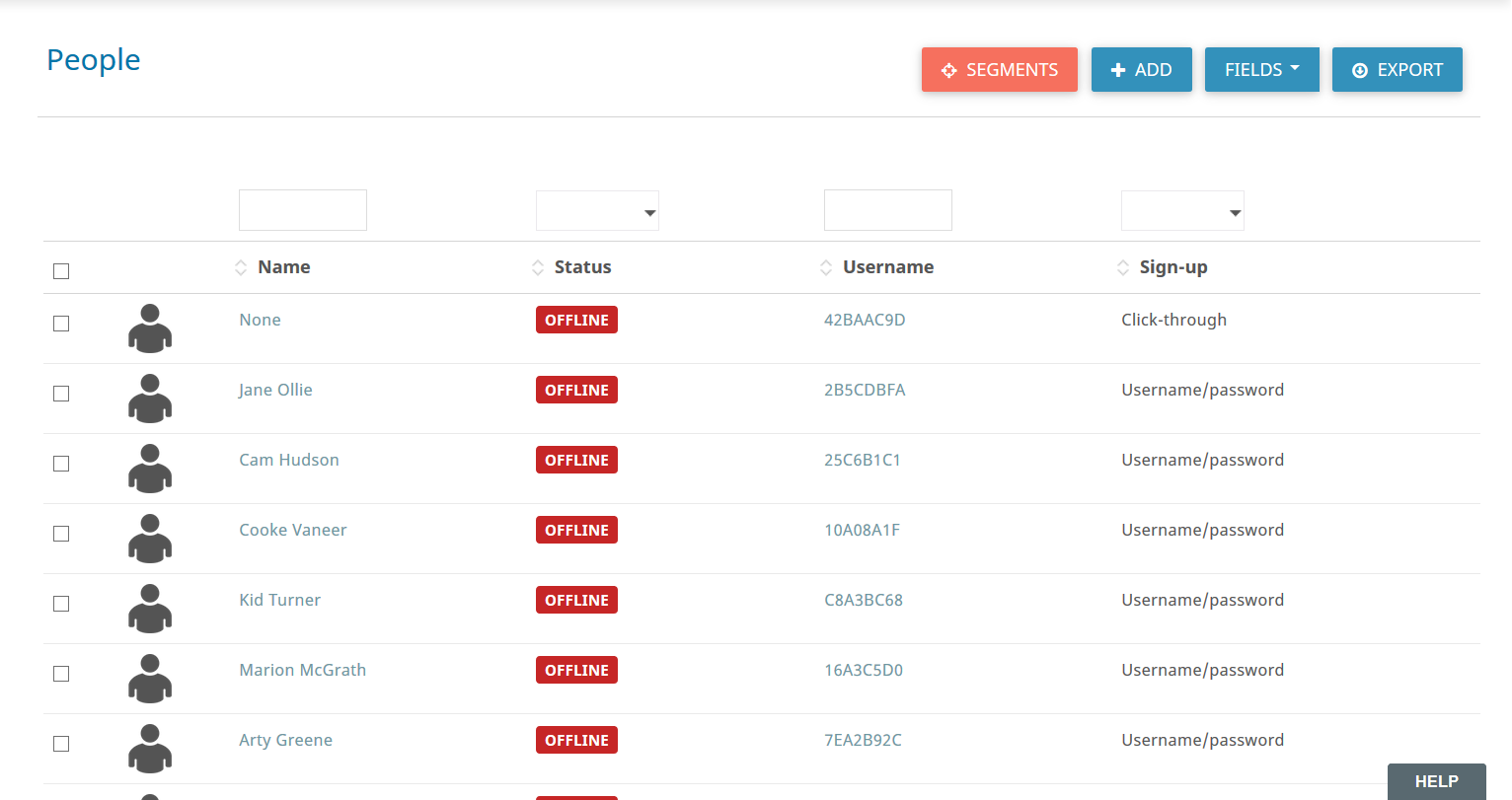Check the box for the None row
Screen dimensions: 1512x800
(x=61, y=324)
